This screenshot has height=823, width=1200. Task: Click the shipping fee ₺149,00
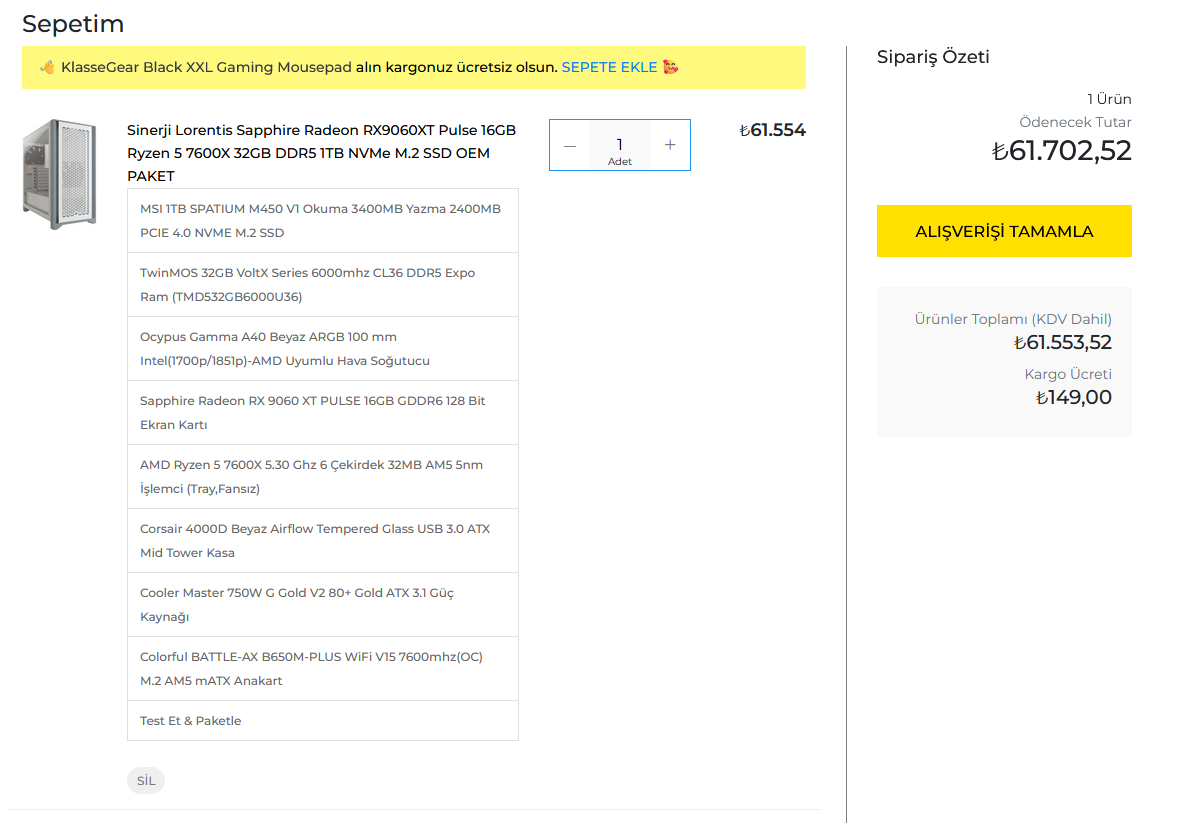tap(1073, 398)
